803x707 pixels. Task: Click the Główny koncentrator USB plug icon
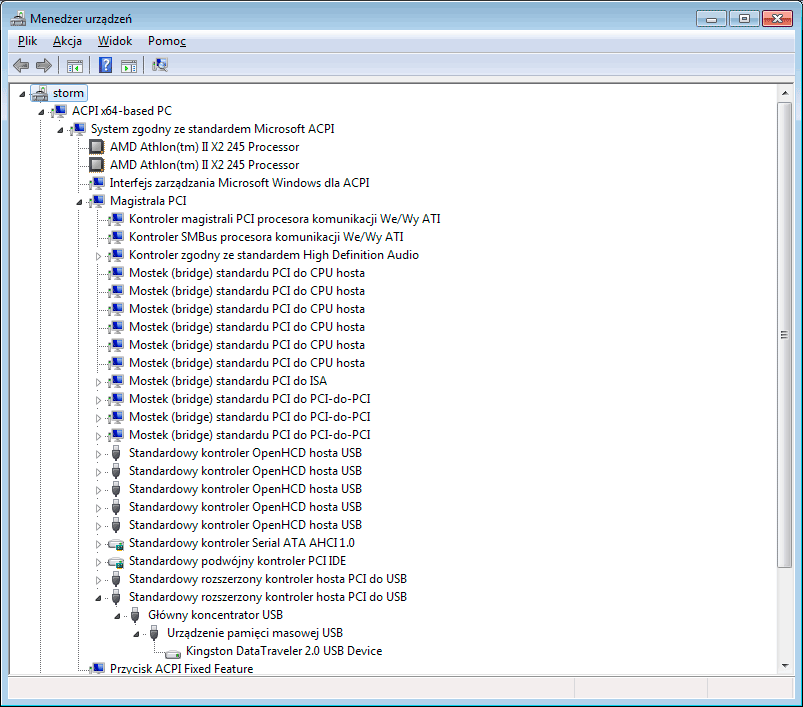pyautogui.click(x=135, y=615)
